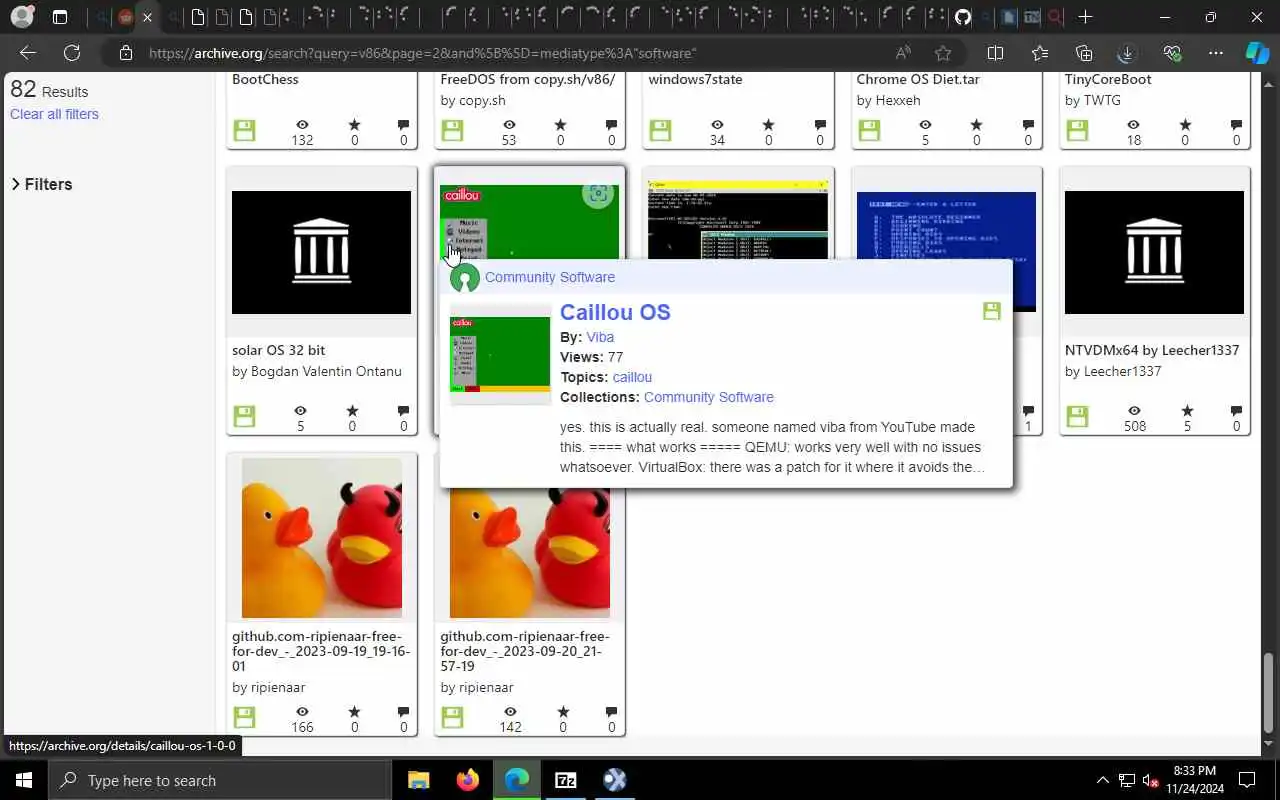The image size is (1280, 800).
Task: Open the Caillou OS title in hover popup
Action: point(615,312)
